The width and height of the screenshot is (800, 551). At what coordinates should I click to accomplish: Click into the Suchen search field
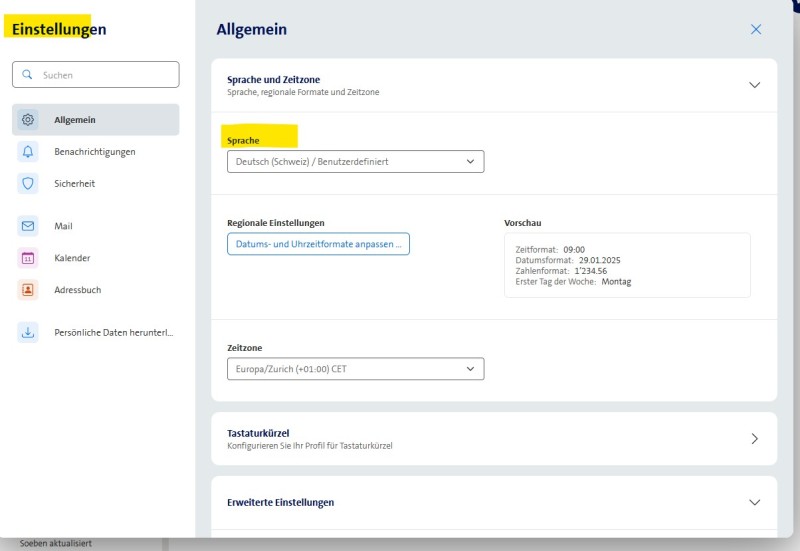pos(105,75)
